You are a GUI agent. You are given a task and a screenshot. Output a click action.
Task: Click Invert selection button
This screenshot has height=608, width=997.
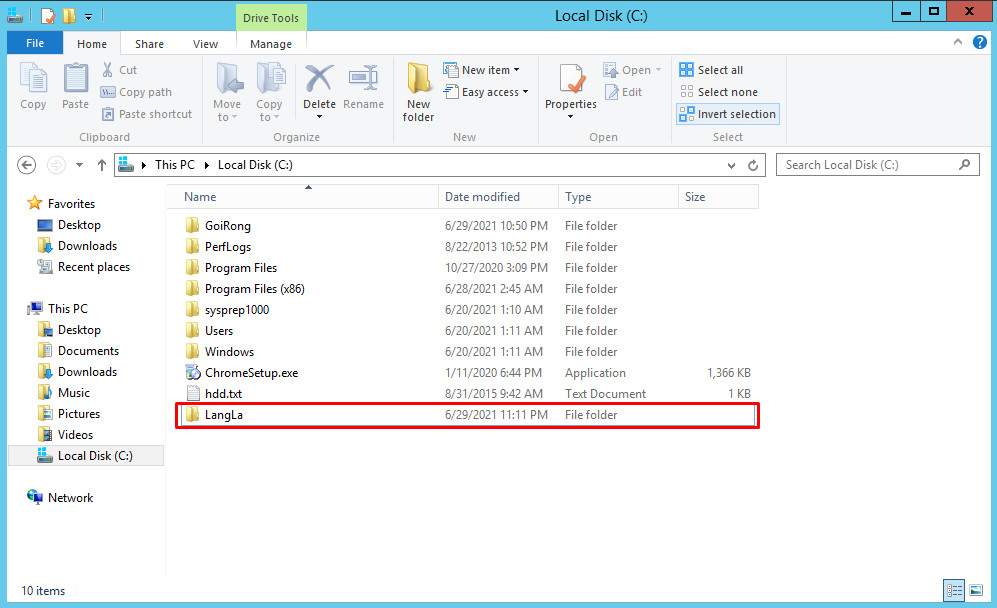click(x=727, y=114)
